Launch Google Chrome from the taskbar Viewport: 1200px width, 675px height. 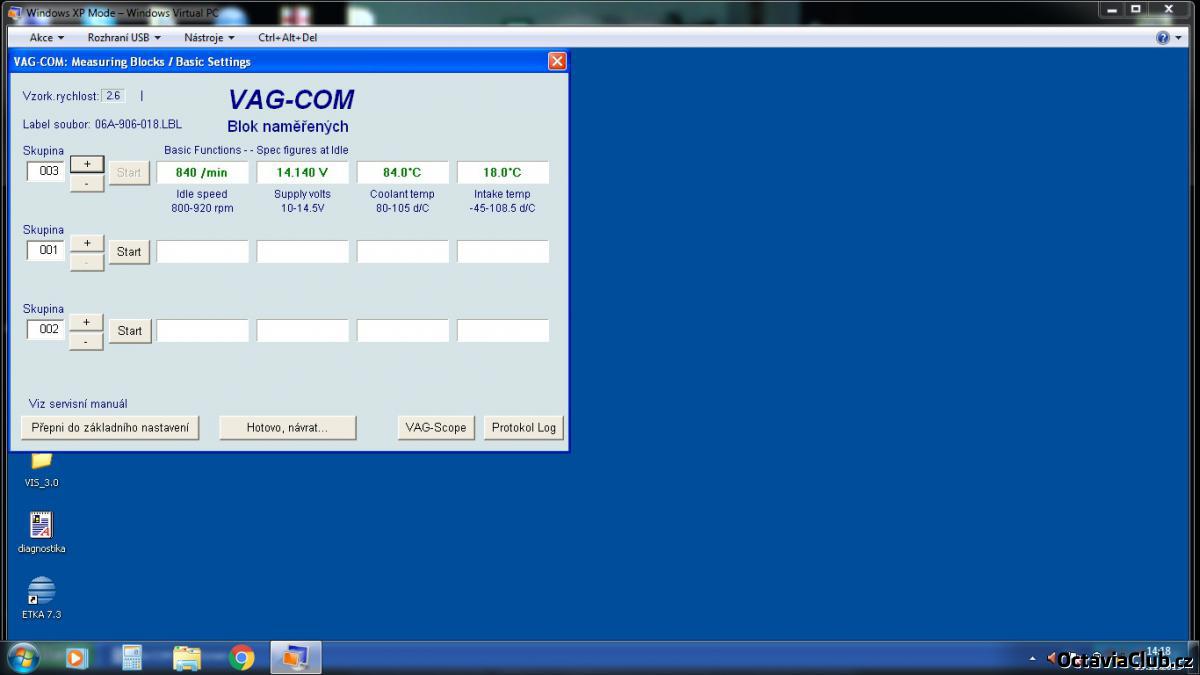pyautogui.click(x=241, y=657)
